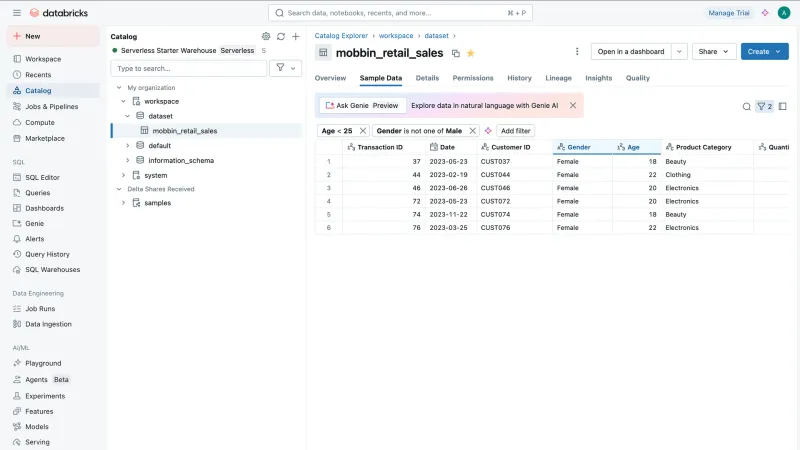Open SQL Warehouses
Viewport: 800px width, 450px height.
pos(53,269)
